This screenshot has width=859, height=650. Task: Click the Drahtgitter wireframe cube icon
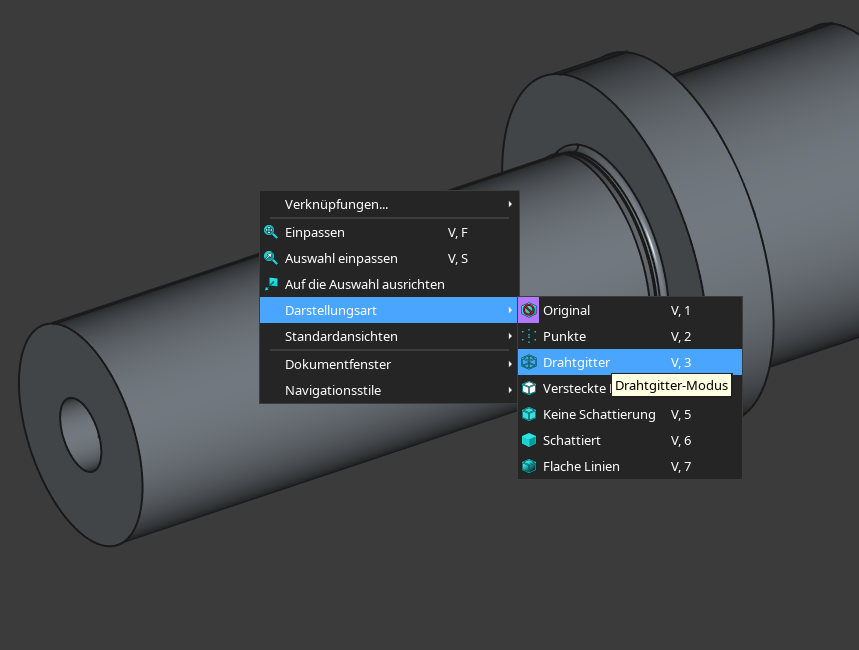pyautogui.click(x=529, y=362)
